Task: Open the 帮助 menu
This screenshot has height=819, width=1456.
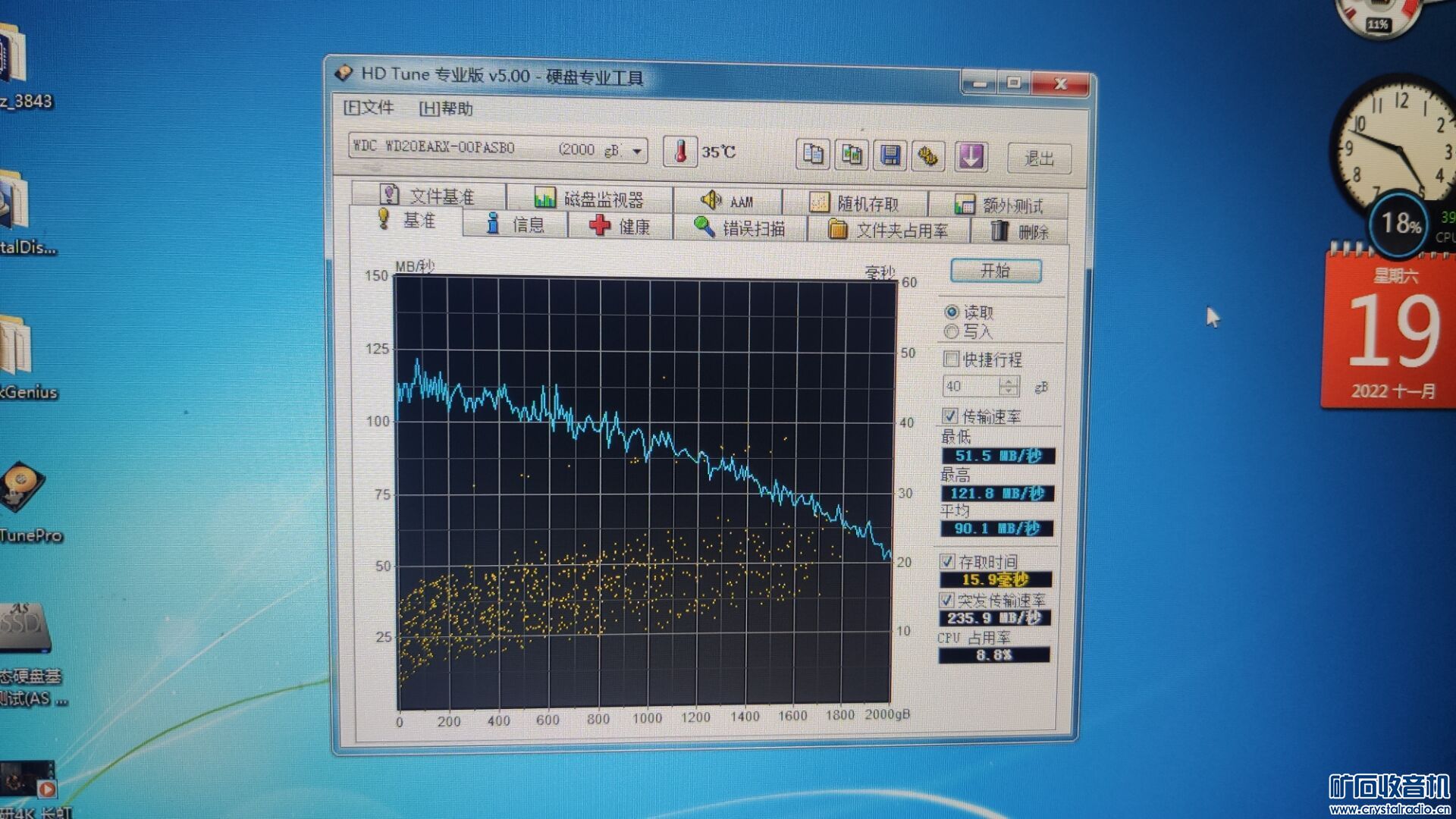Action: coord(447,108)
